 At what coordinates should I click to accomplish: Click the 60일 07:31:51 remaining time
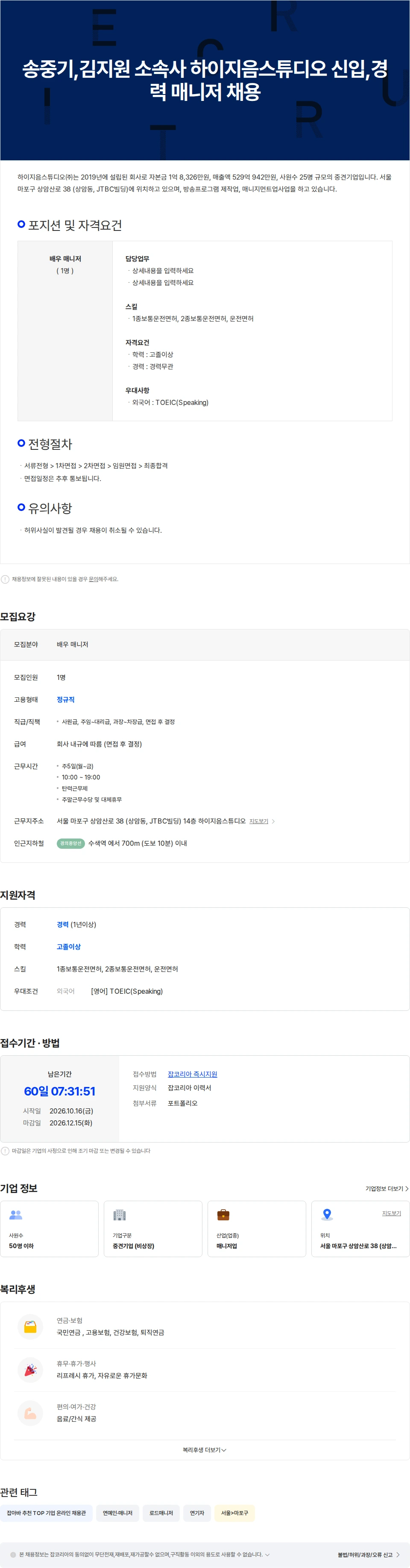[60, 1091]
